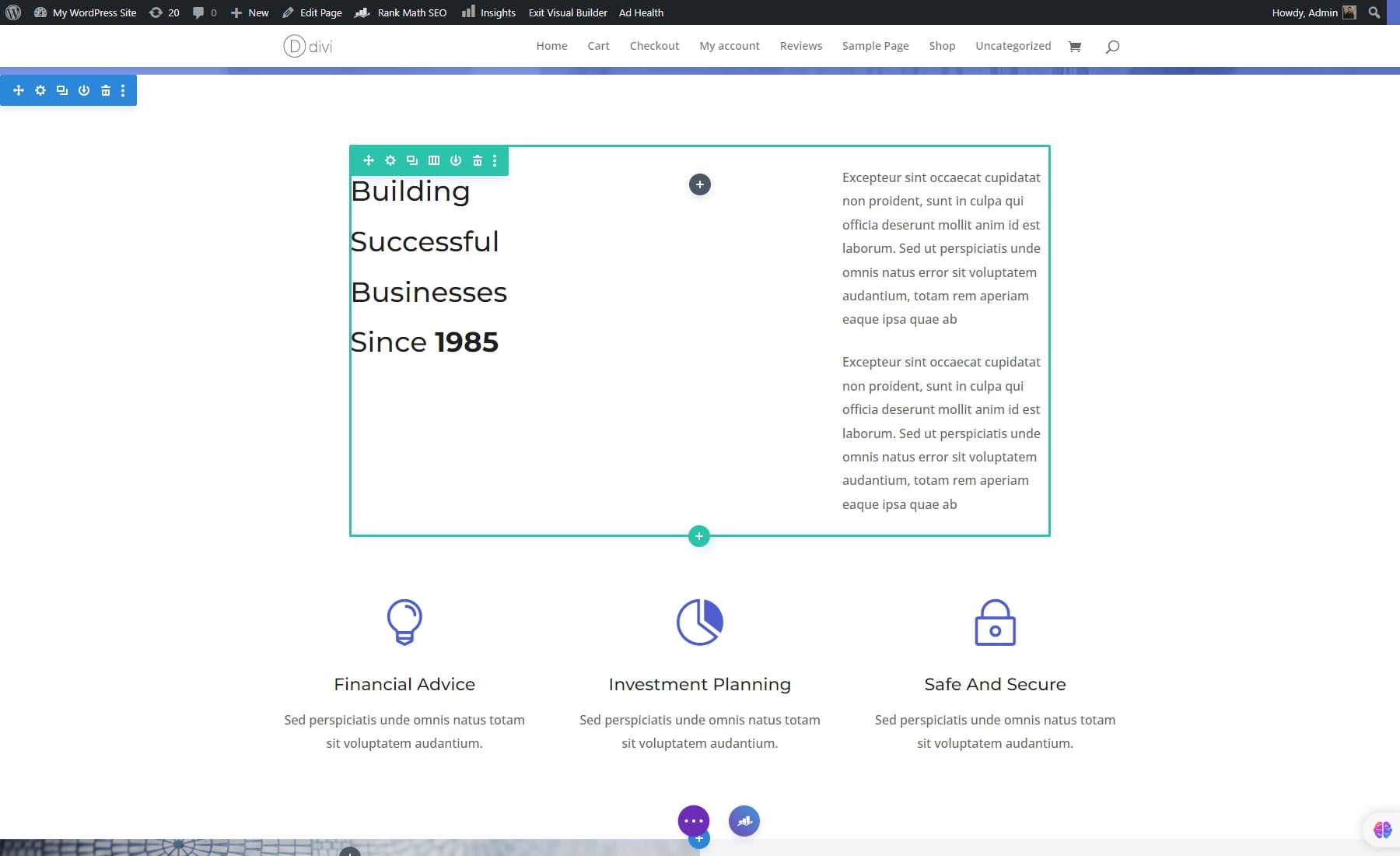
Task: Open the shopping cart icon in navigation
Action: point(1075,47)
